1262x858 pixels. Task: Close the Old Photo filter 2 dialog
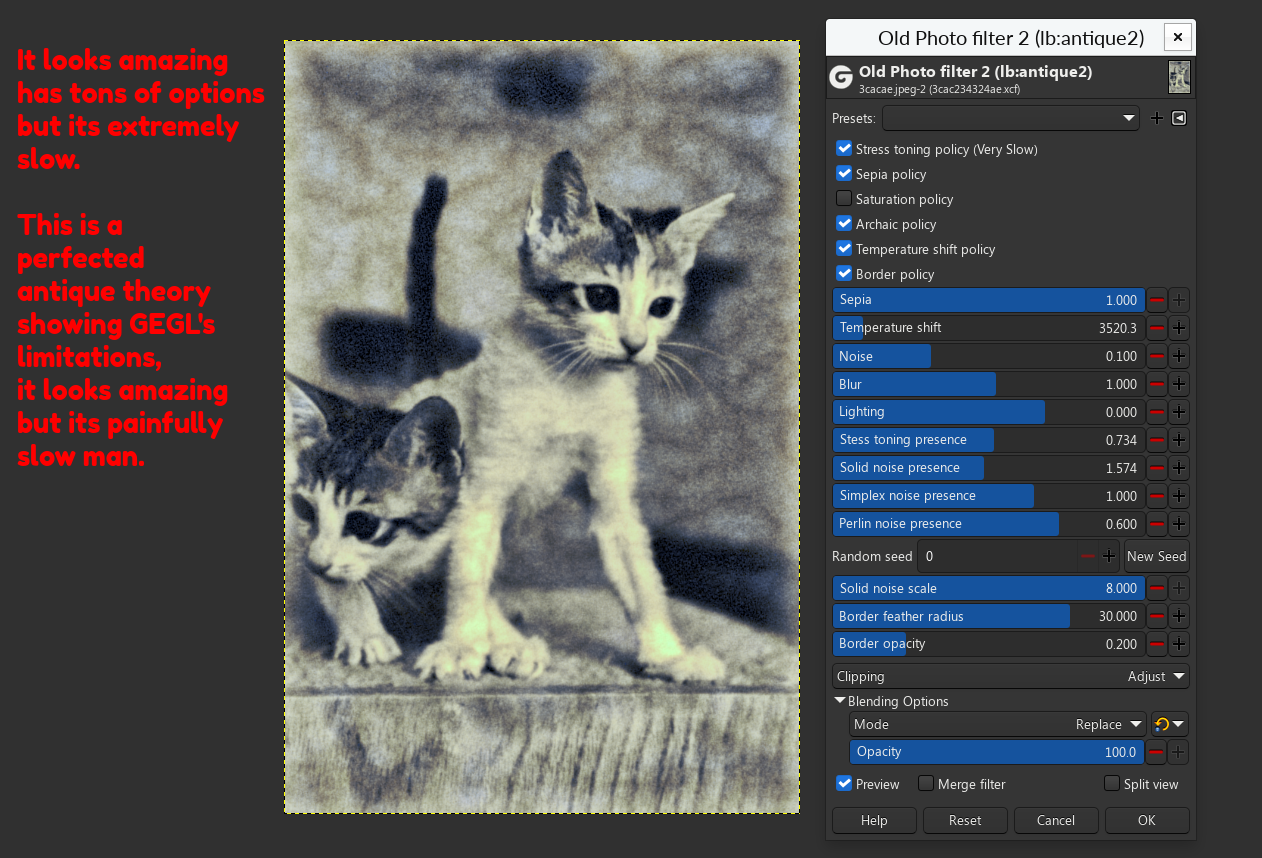point(1178,38)
